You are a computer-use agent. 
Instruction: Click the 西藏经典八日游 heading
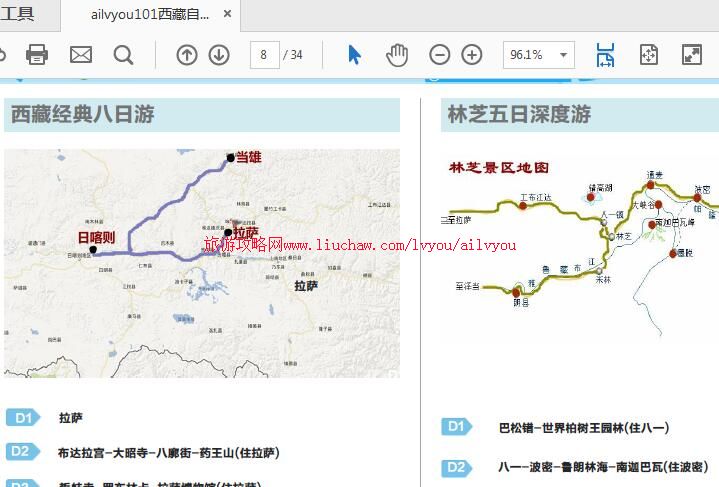[x=83, y=115]
